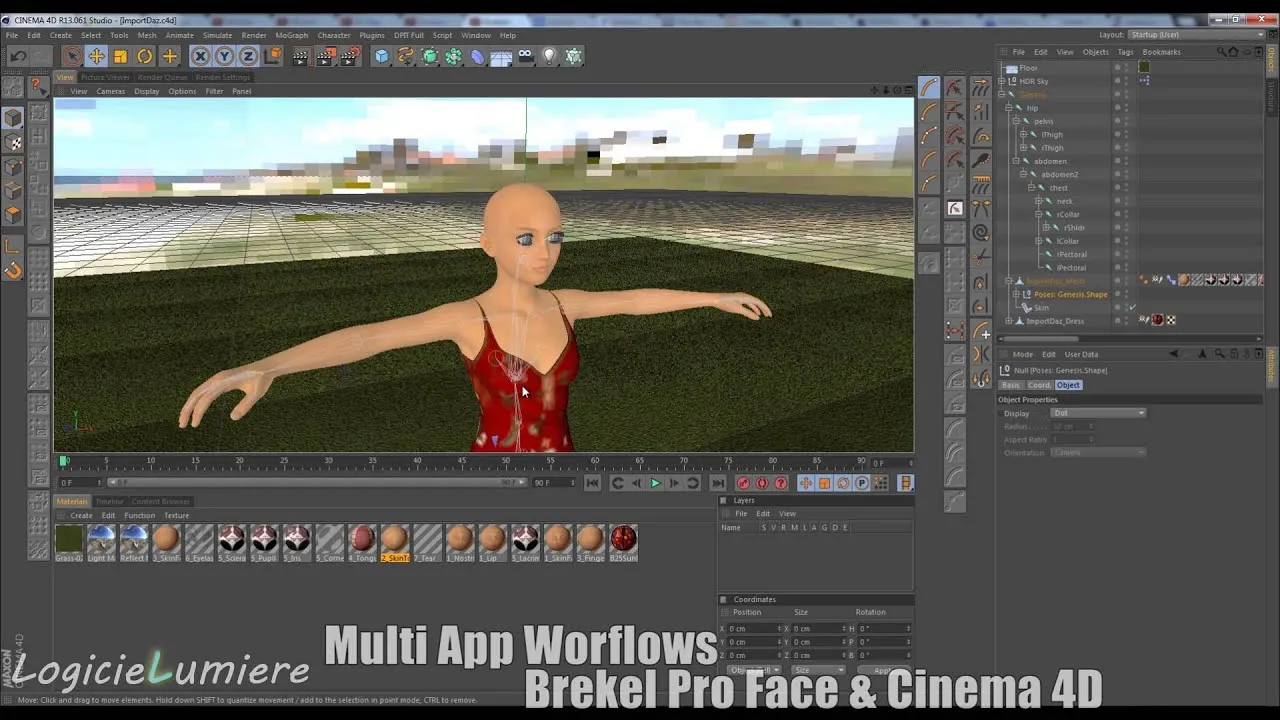Viewport: 1280px width, 720px height.
Task: Click the spline drawing tool icon
Action: coord(405,57)
